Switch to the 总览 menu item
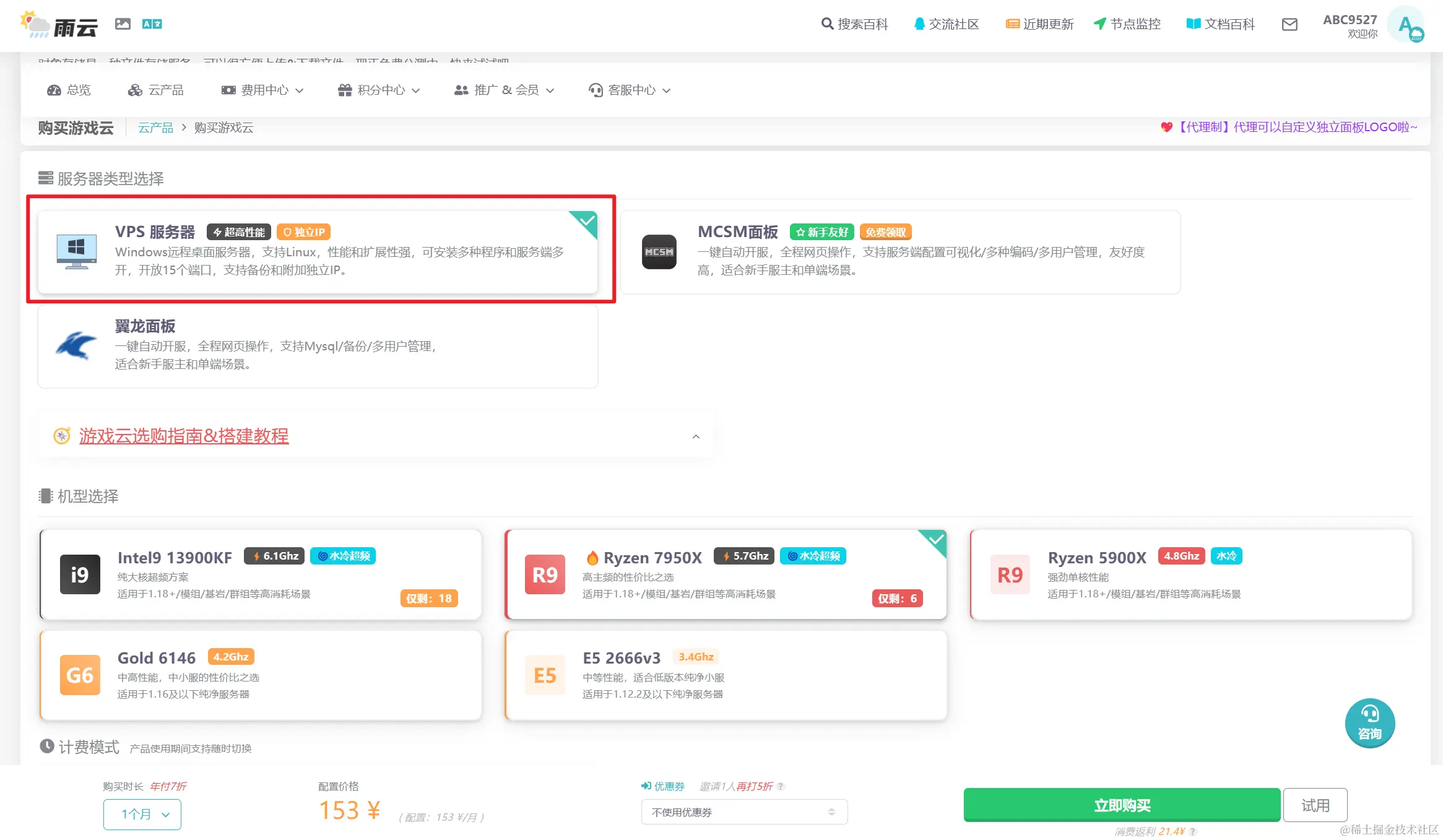Screen dimensions: 1443x840 pos(70,90)
